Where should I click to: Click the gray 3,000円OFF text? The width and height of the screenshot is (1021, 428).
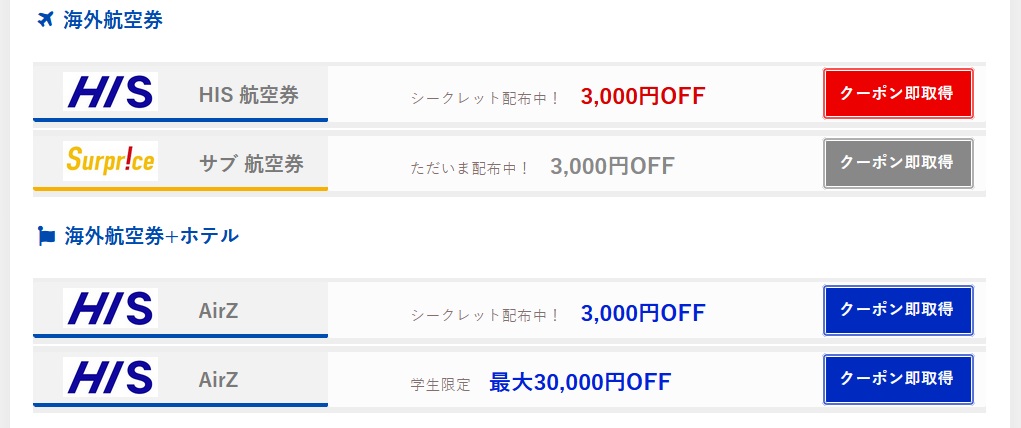point(612,165)
